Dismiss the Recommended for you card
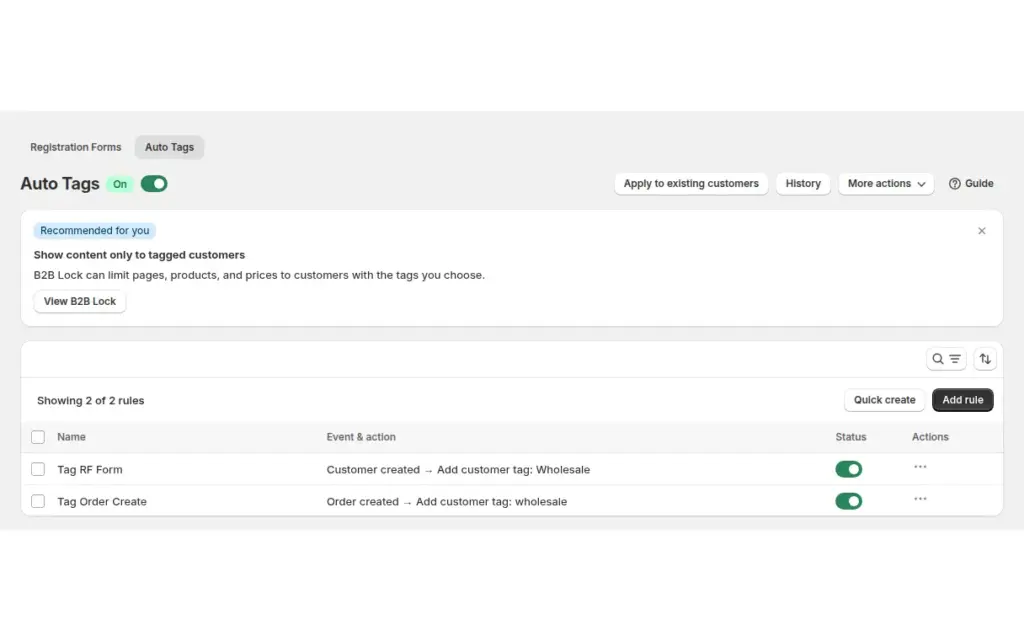 [982, 230]
